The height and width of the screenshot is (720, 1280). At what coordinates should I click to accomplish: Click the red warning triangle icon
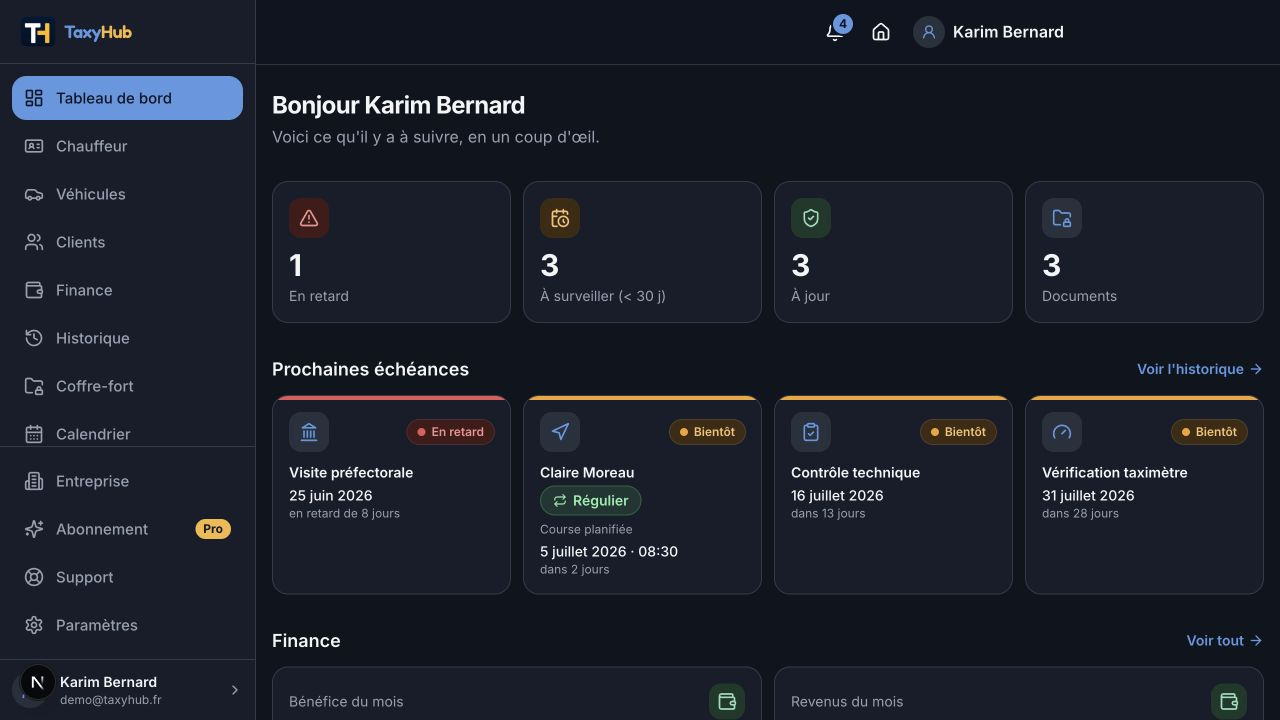[x=309, y=218]
